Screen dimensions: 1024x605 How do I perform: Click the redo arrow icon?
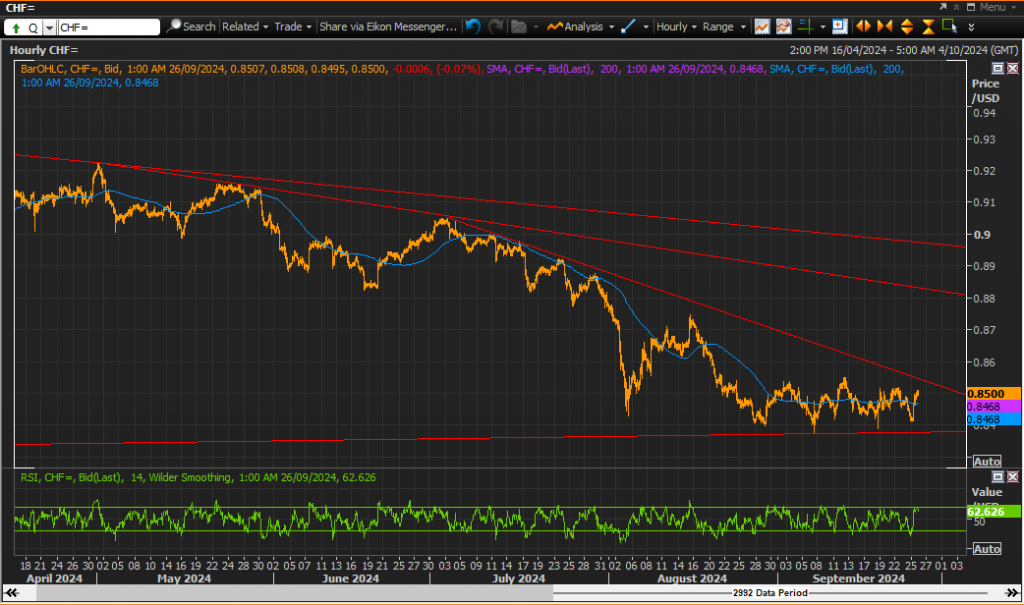tap(496, 27)
